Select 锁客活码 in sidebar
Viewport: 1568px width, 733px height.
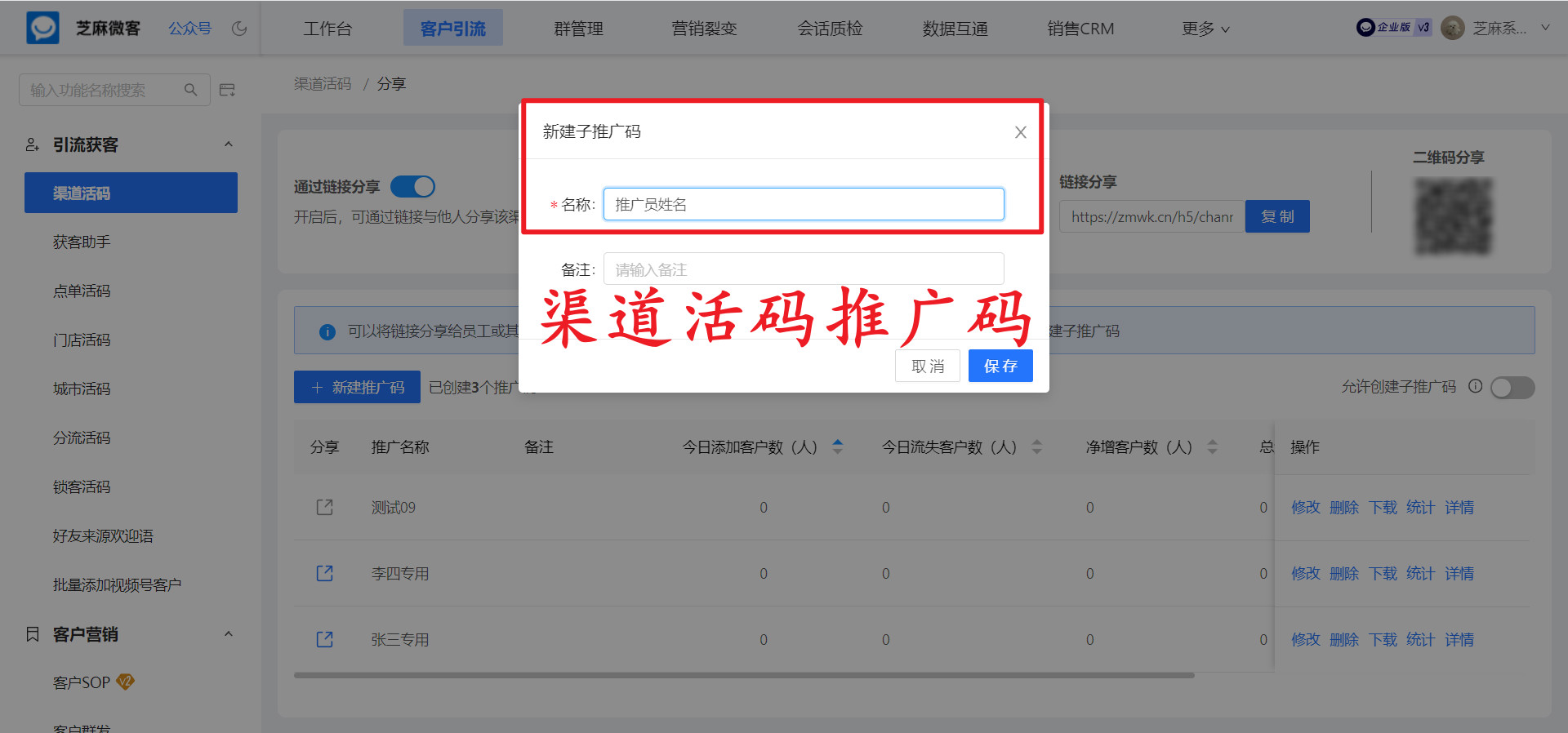[82, 486]
